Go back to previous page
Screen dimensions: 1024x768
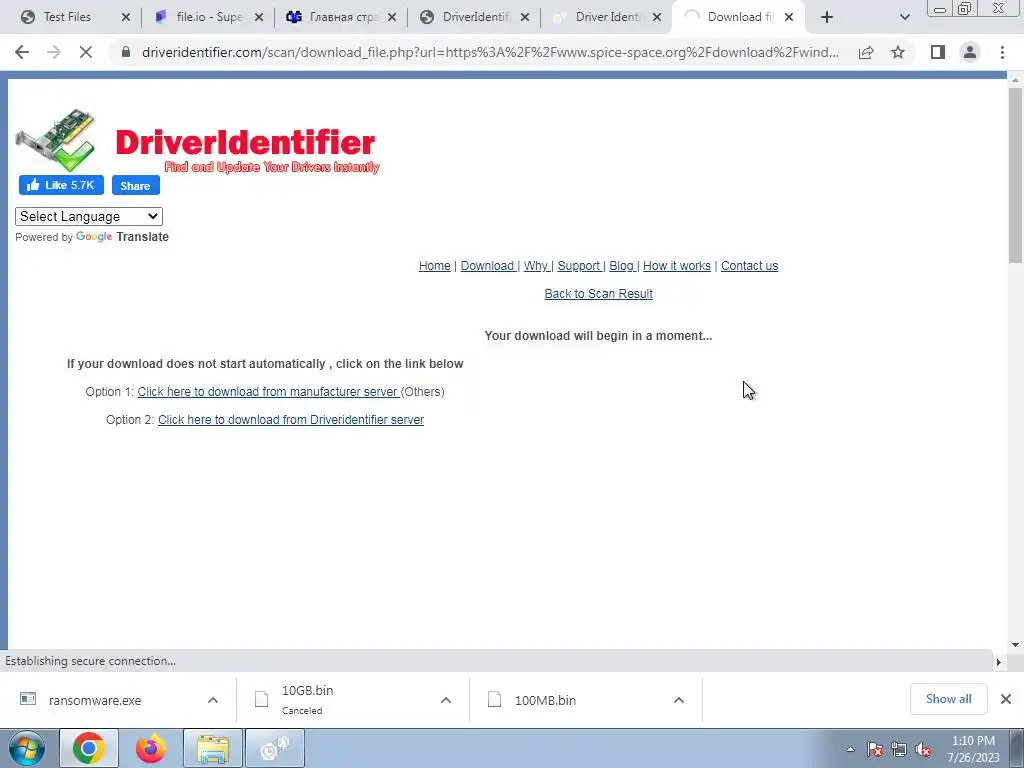tap(22, 52)
